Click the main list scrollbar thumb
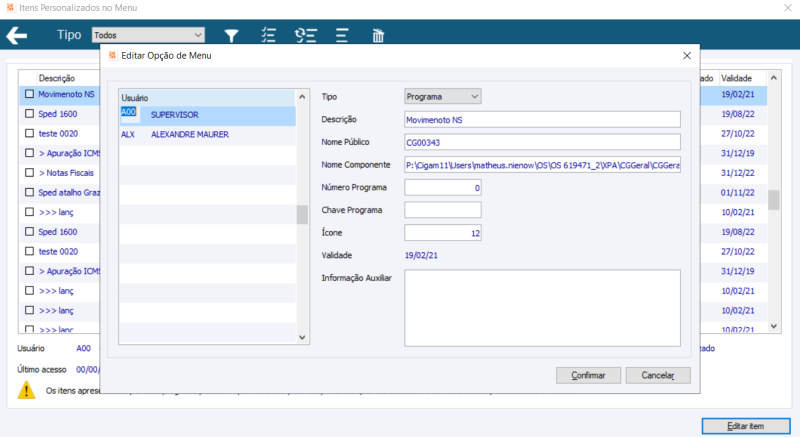This screenshot has height=437, width=800. click(x=774, y=200)
